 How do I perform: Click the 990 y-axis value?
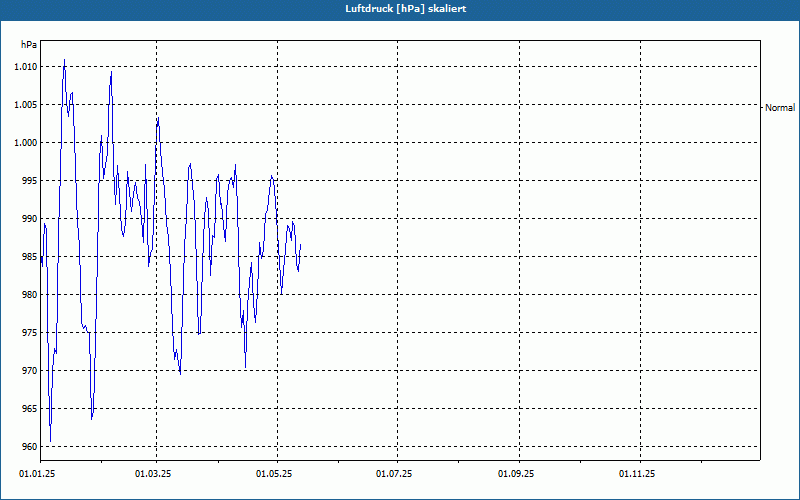tap(30, 219)
